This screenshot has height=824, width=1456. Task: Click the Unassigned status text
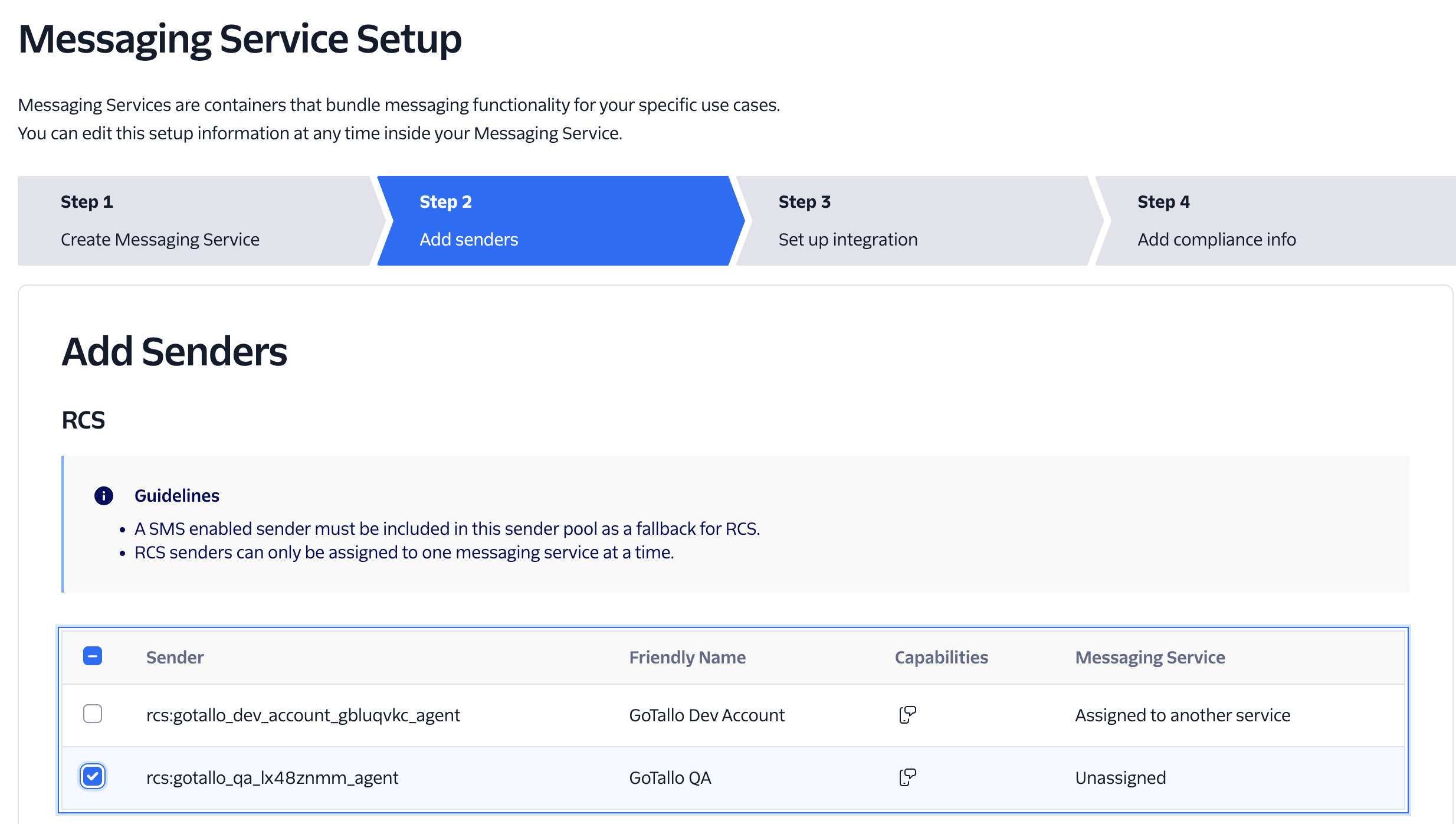pos(1120,778)
